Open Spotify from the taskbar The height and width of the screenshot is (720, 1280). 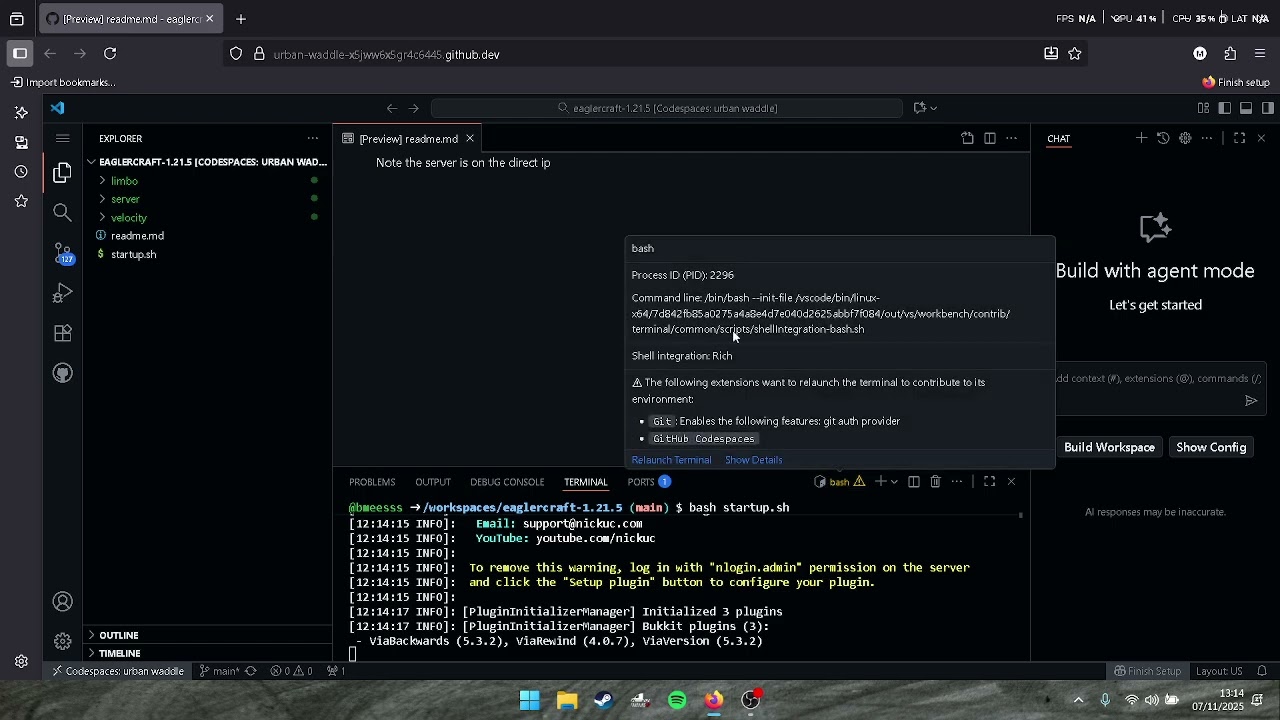coord(677,700)
